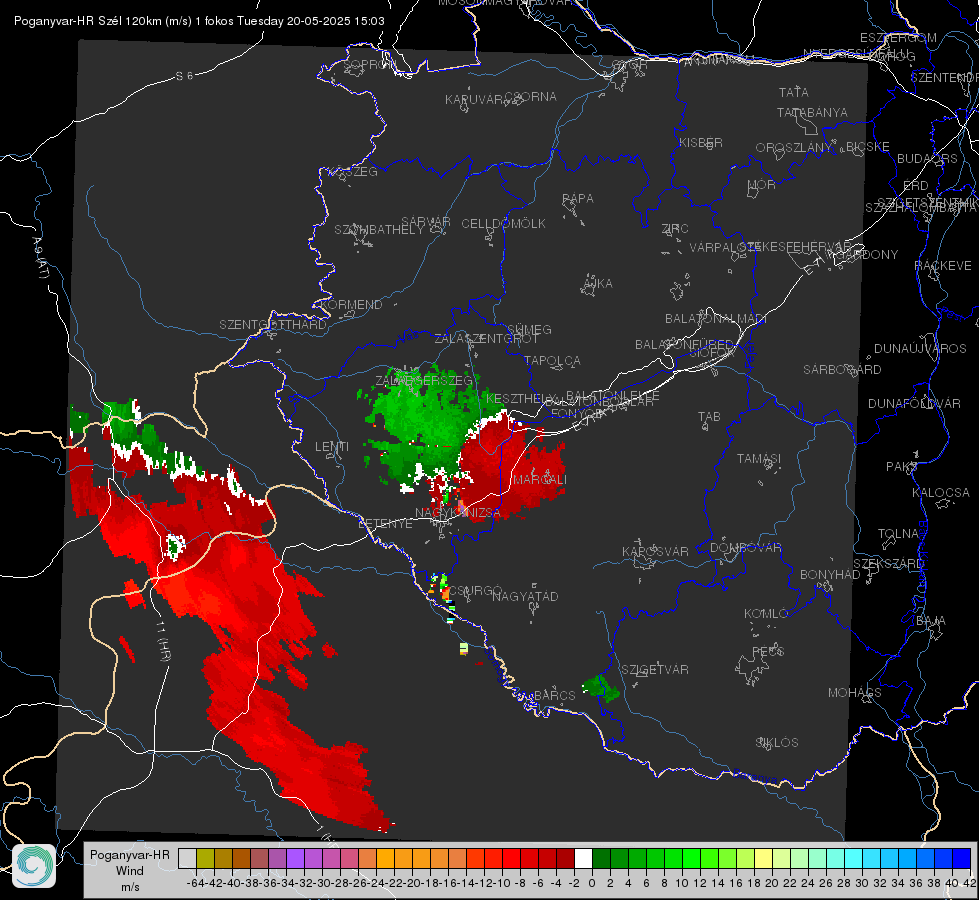Image resolution: width=979 pixels, height=900 pixels.
Task: Click the TAB town label
Action: coord(709,417)
